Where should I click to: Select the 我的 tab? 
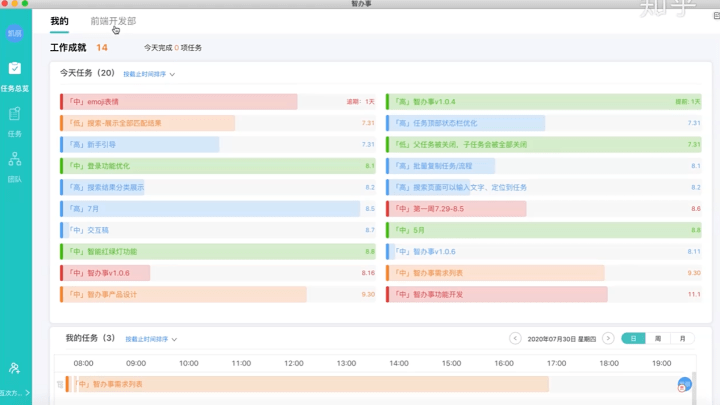click(59, 21)
